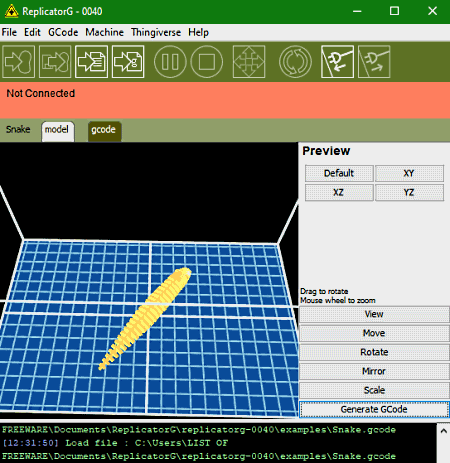
Task: Click the Build toolbar icon
Action: pos(19,62)
